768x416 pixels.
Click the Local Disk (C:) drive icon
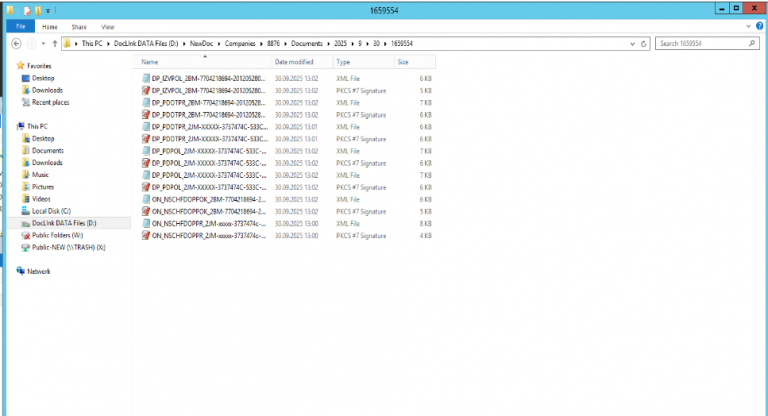pyautogui.click(x=25, y=211)
